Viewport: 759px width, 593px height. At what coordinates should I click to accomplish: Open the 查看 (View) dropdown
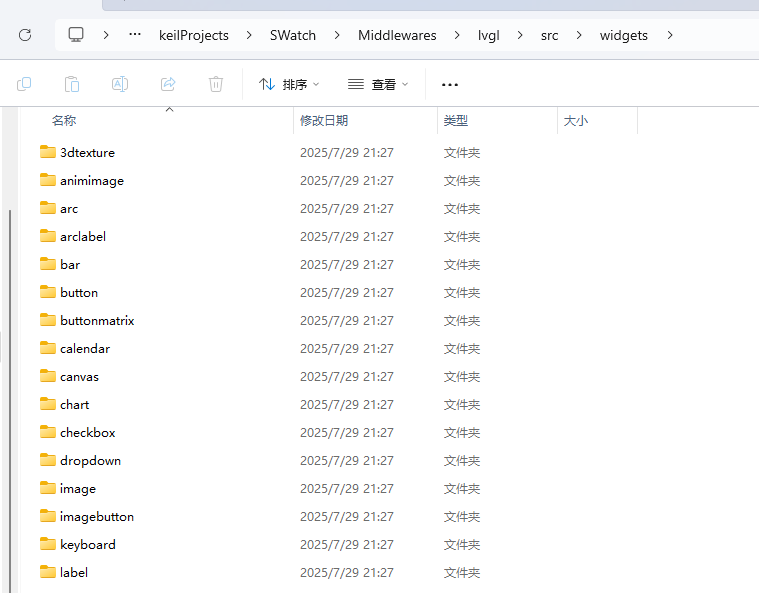tap(378, 85)
